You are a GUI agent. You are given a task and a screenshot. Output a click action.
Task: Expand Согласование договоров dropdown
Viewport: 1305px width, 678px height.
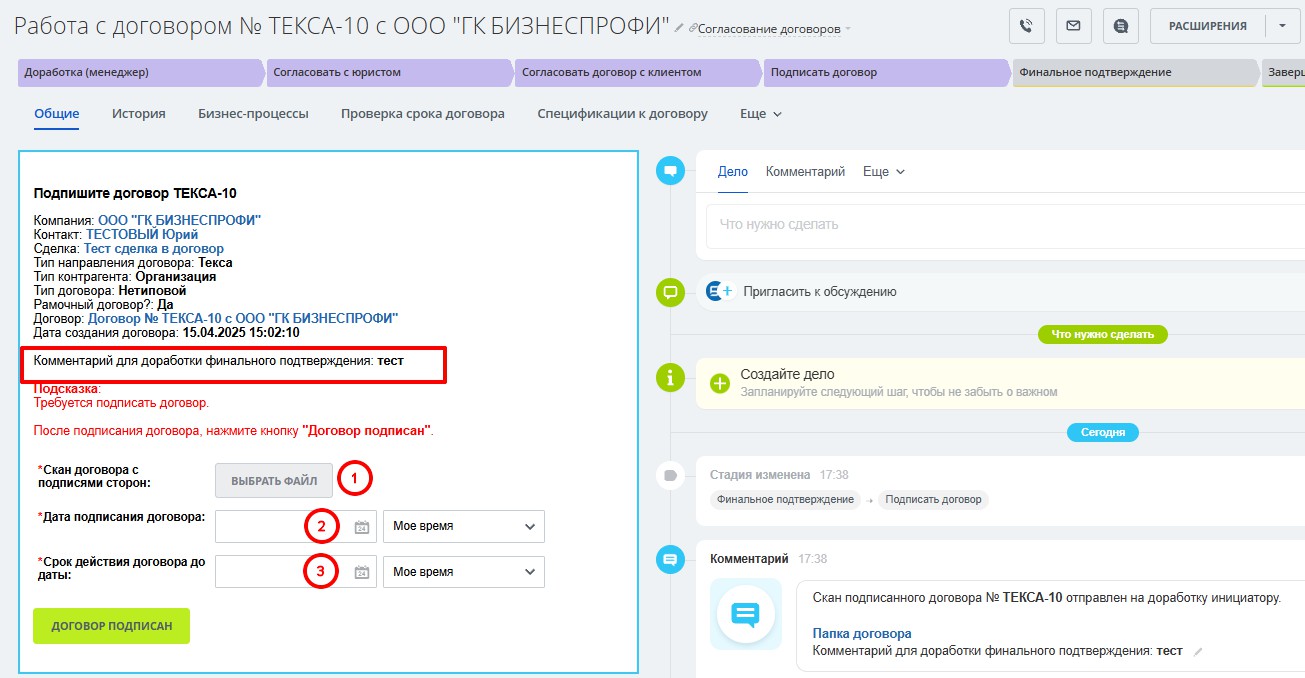coord(848,29)
